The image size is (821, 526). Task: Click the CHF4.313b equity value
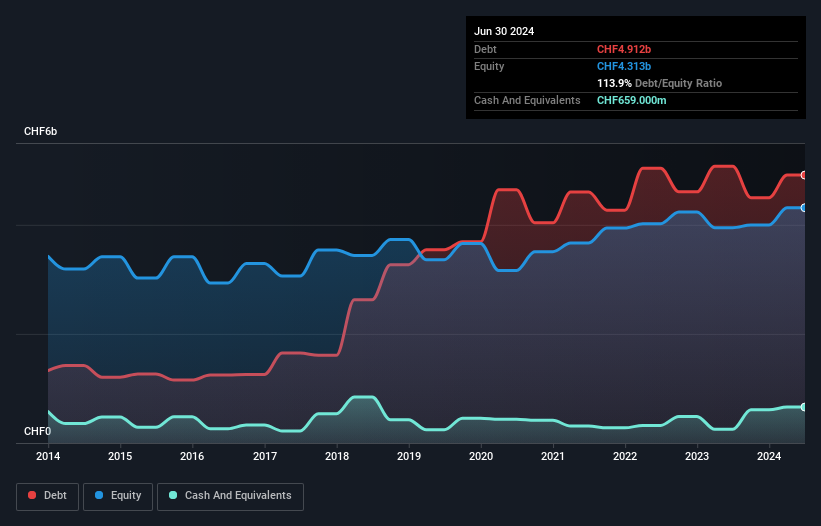coord(624,66)
